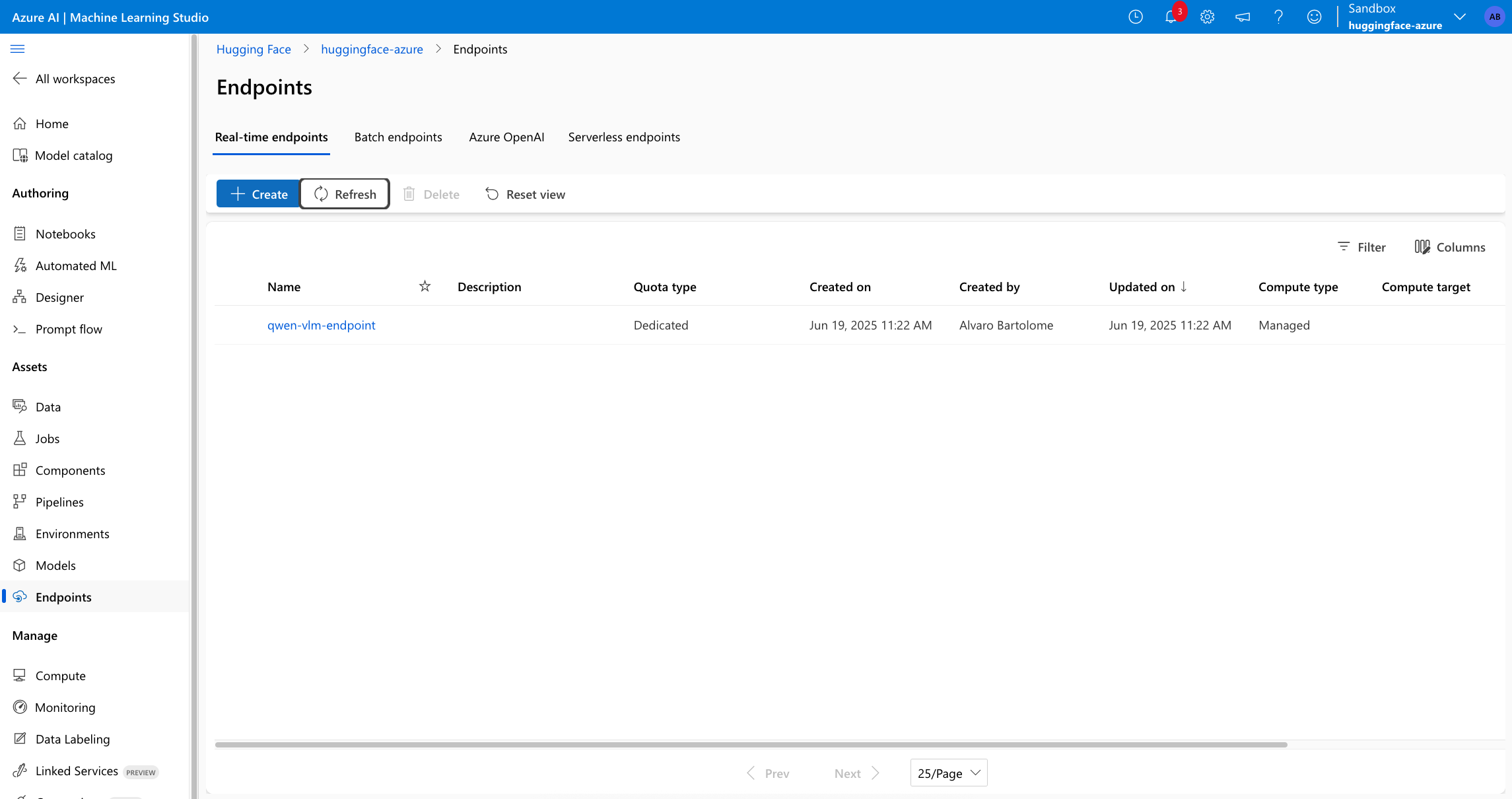Open the notifications bell

(1171, 17)
